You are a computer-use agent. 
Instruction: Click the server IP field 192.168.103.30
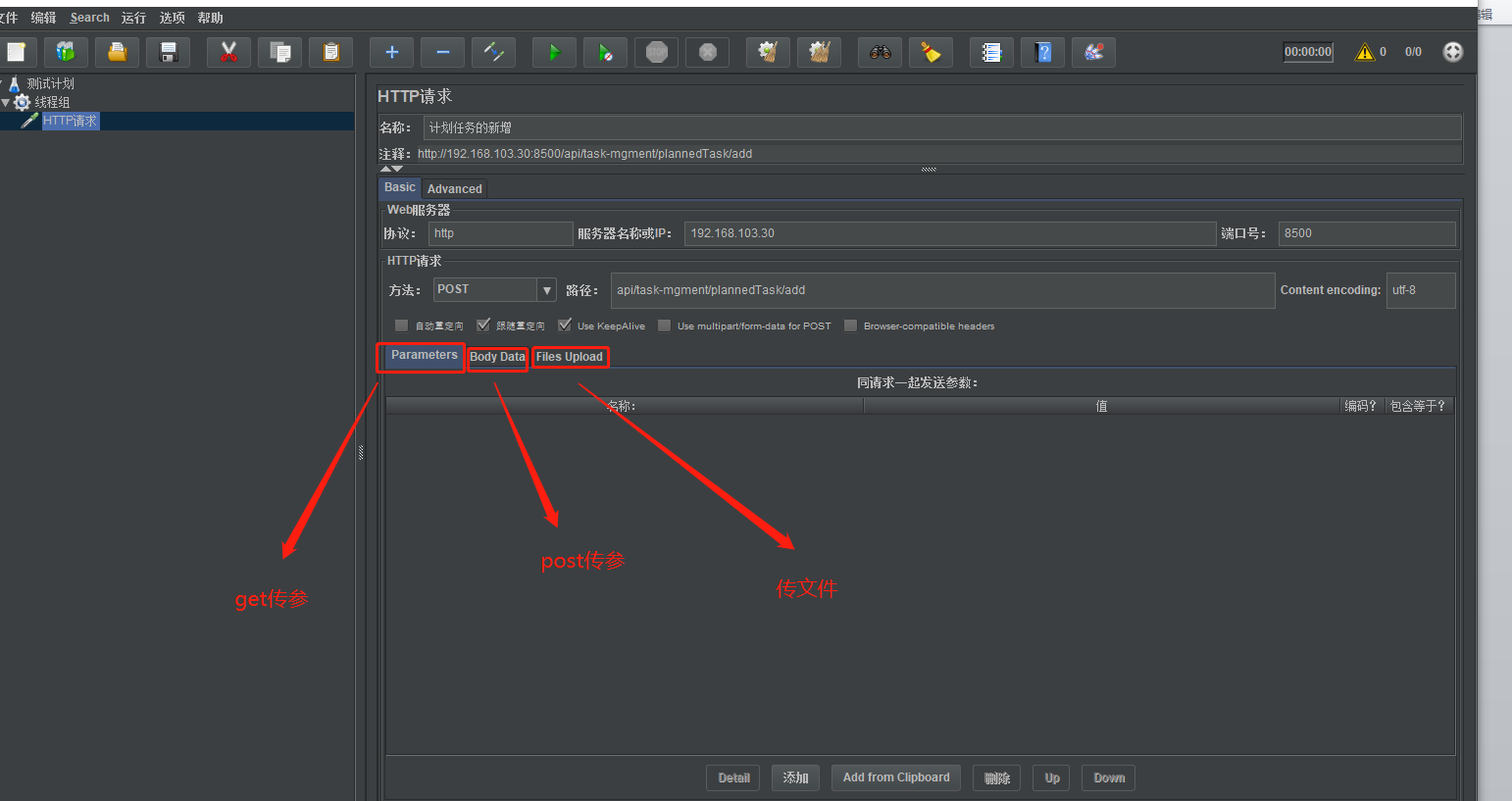[950, 233]
